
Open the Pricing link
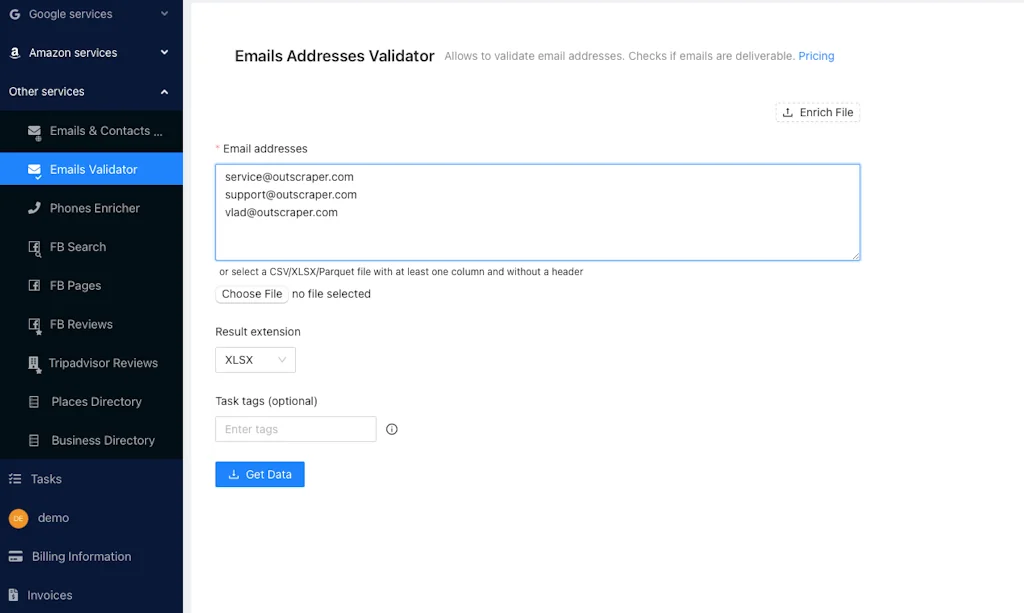(816, 56)
